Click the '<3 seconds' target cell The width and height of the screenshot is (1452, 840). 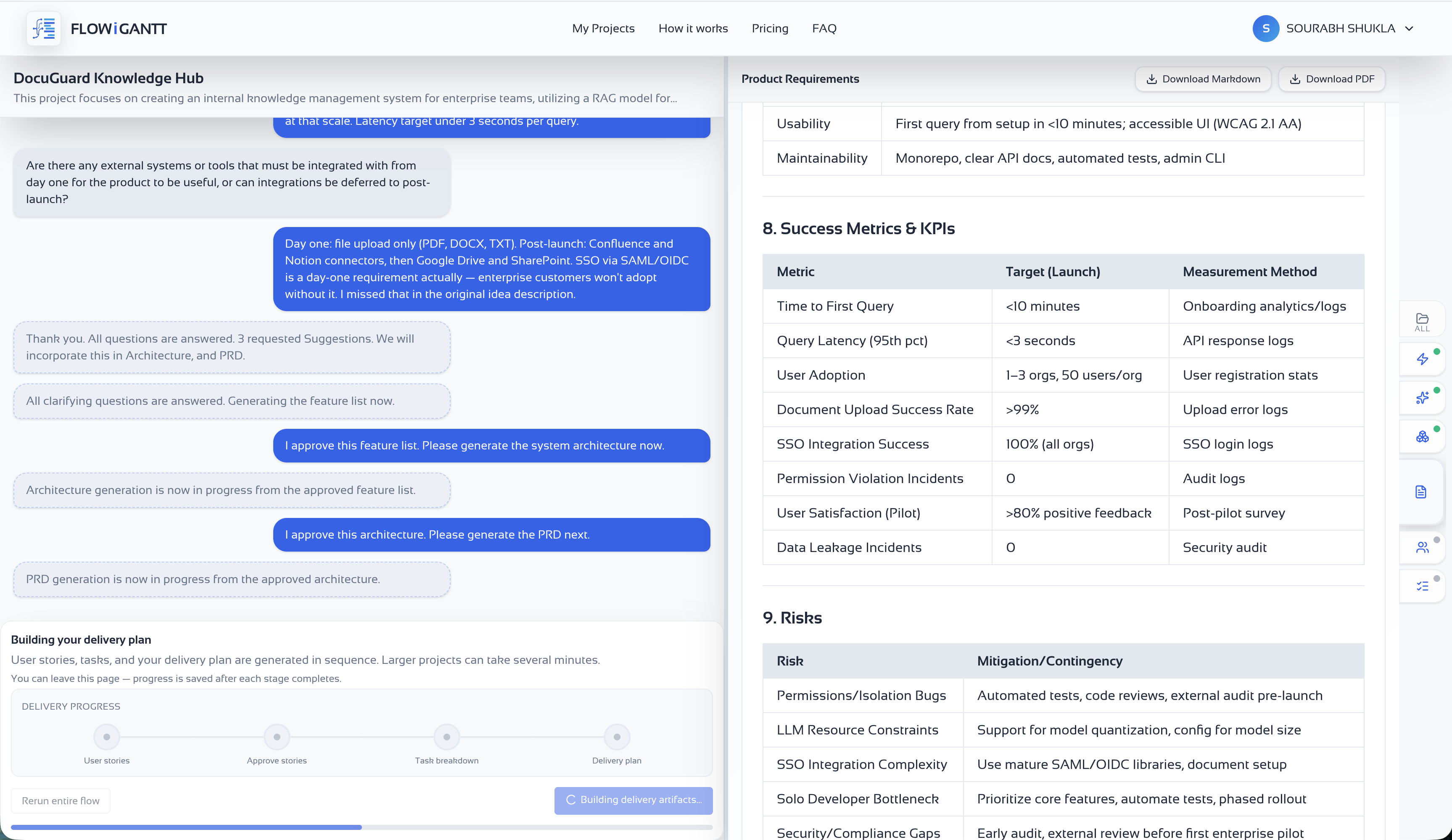coord(1080,341)
